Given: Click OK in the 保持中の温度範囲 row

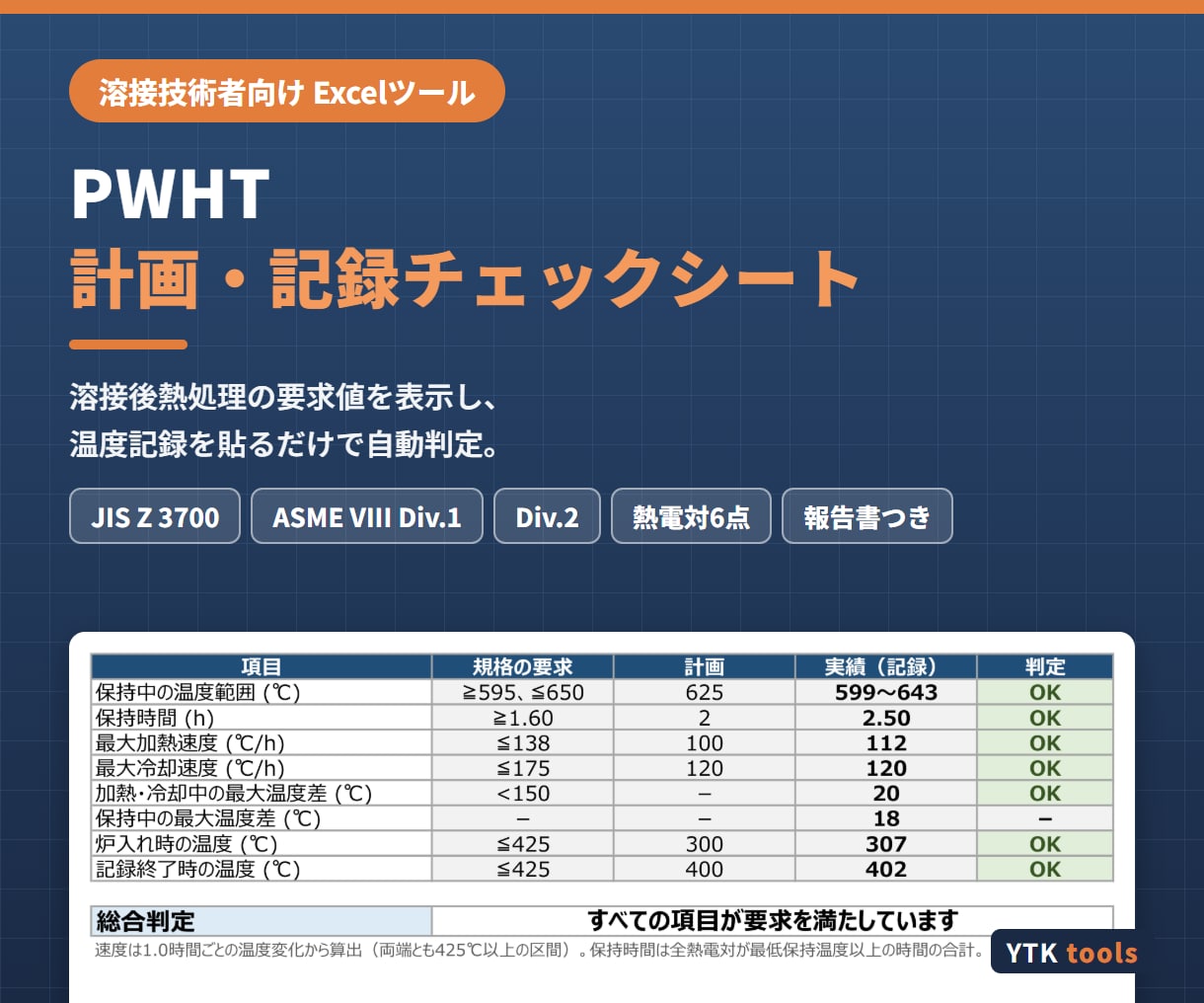Looking at the screenshot, I should coord(1045,692).
